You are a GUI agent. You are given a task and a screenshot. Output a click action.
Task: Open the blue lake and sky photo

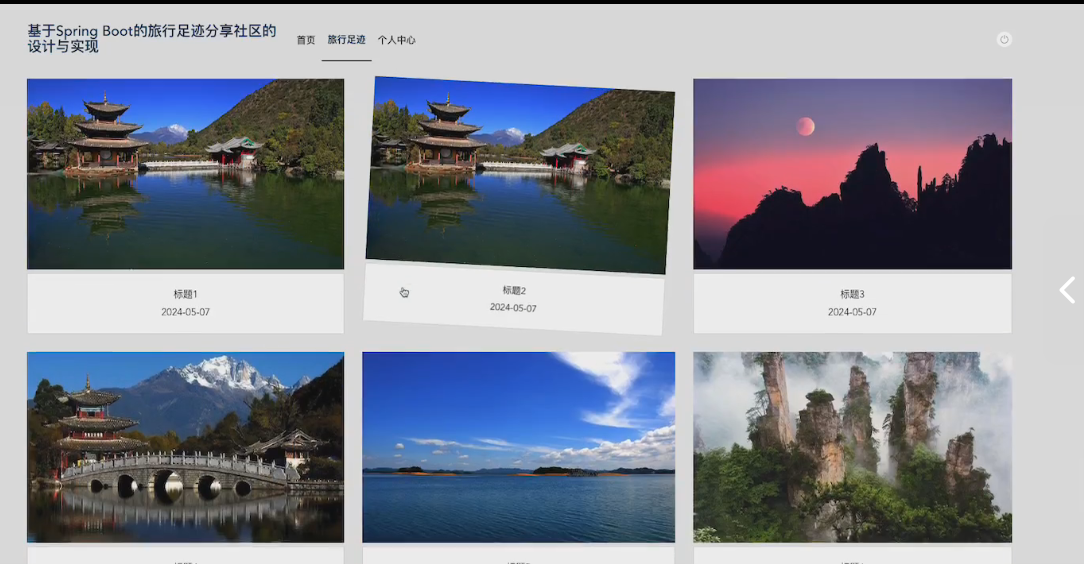point(518,447)
